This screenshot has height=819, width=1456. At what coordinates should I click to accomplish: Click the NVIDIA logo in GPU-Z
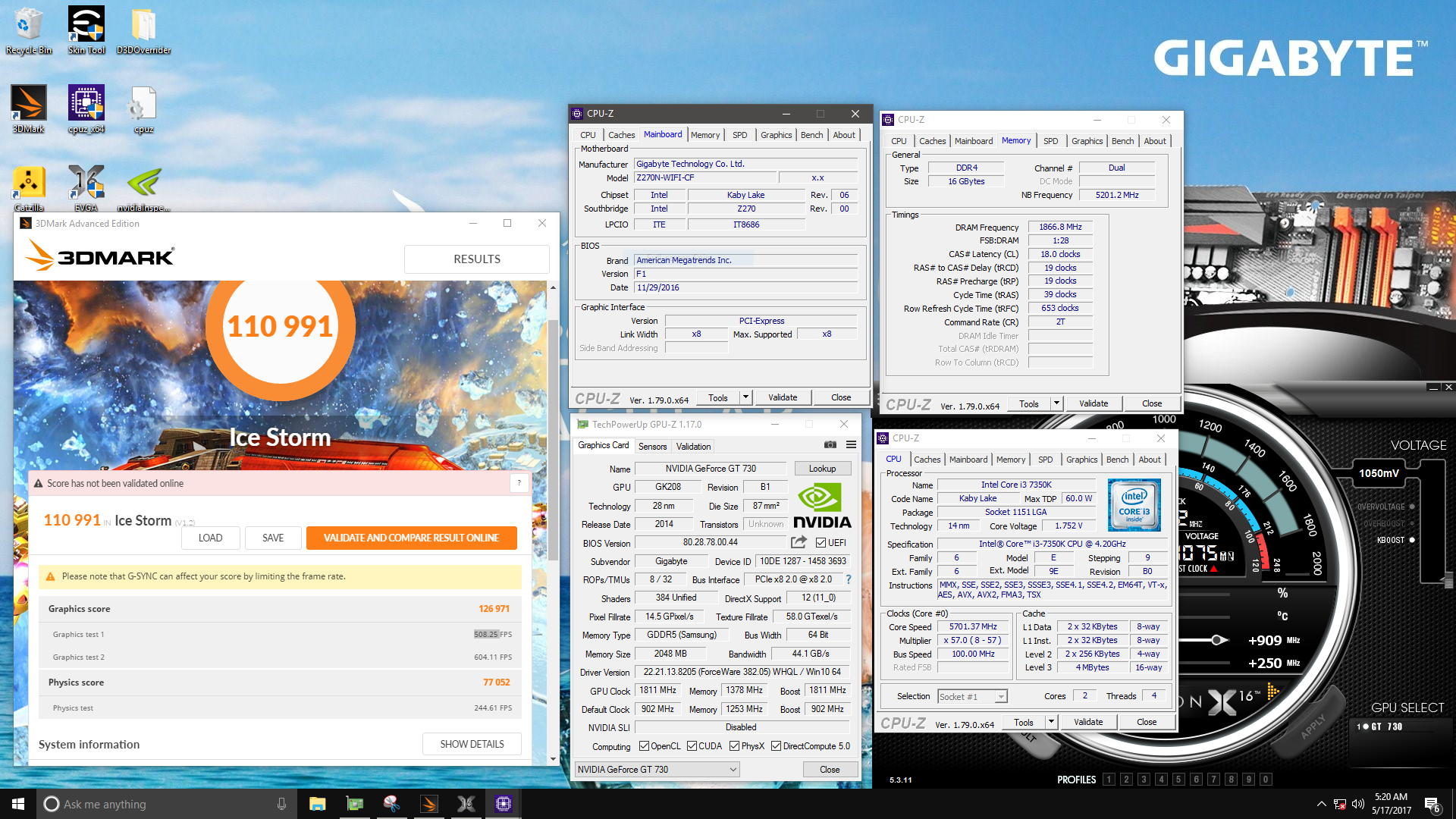pyautogui.click(x=821, y=506)
